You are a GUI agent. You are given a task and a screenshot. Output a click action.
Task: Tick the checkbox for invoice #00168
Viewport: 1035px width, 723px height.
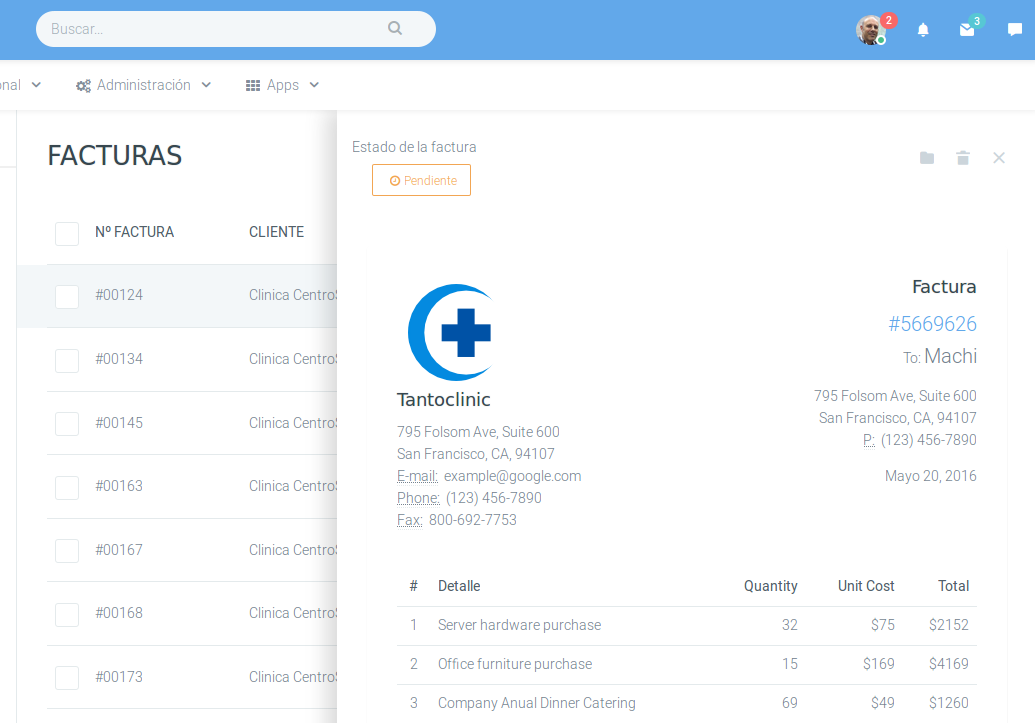click(x=67, y=614)
